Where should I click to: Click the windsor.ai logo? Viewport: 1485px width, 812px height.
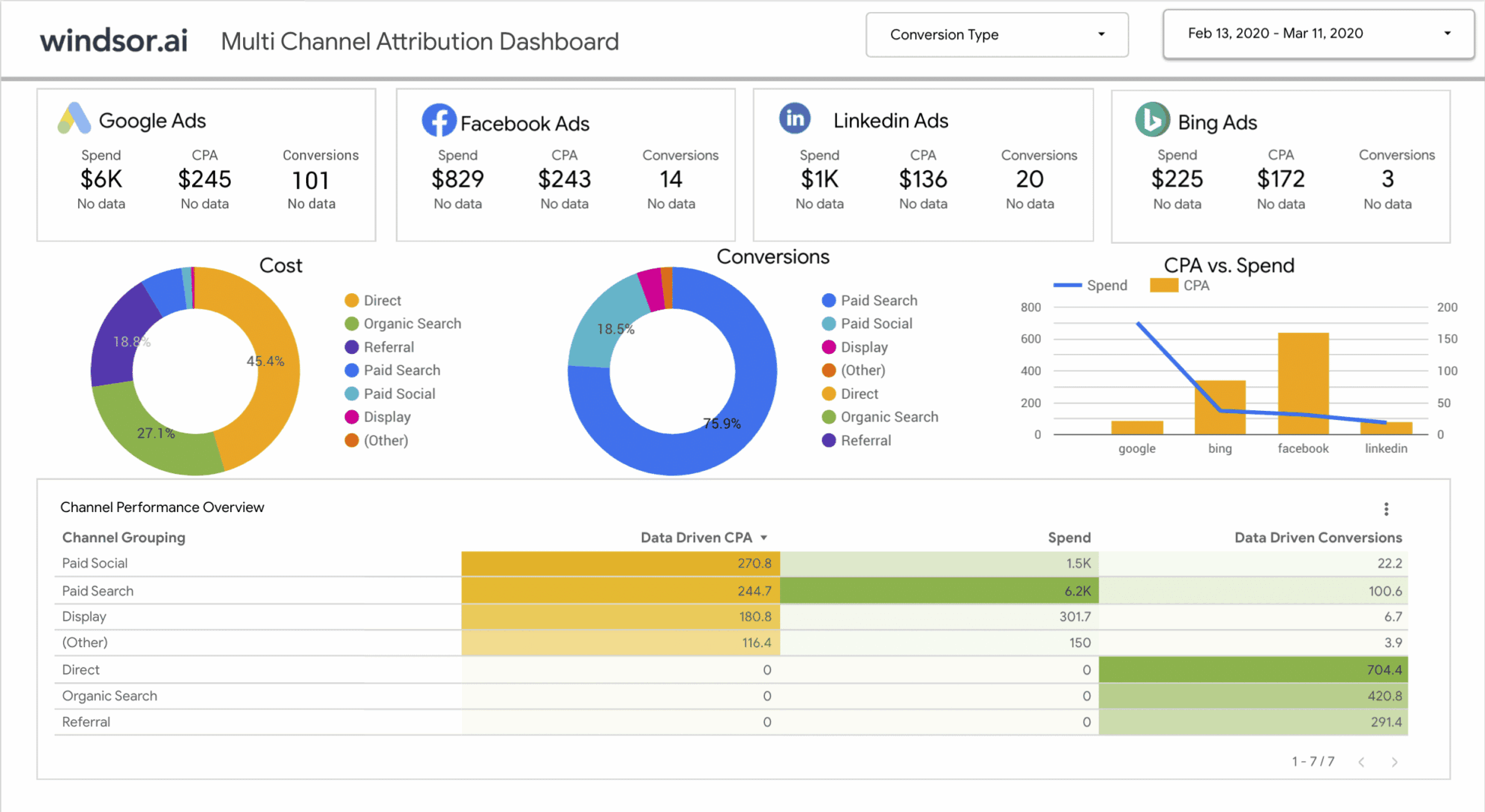tap(113, 40)
